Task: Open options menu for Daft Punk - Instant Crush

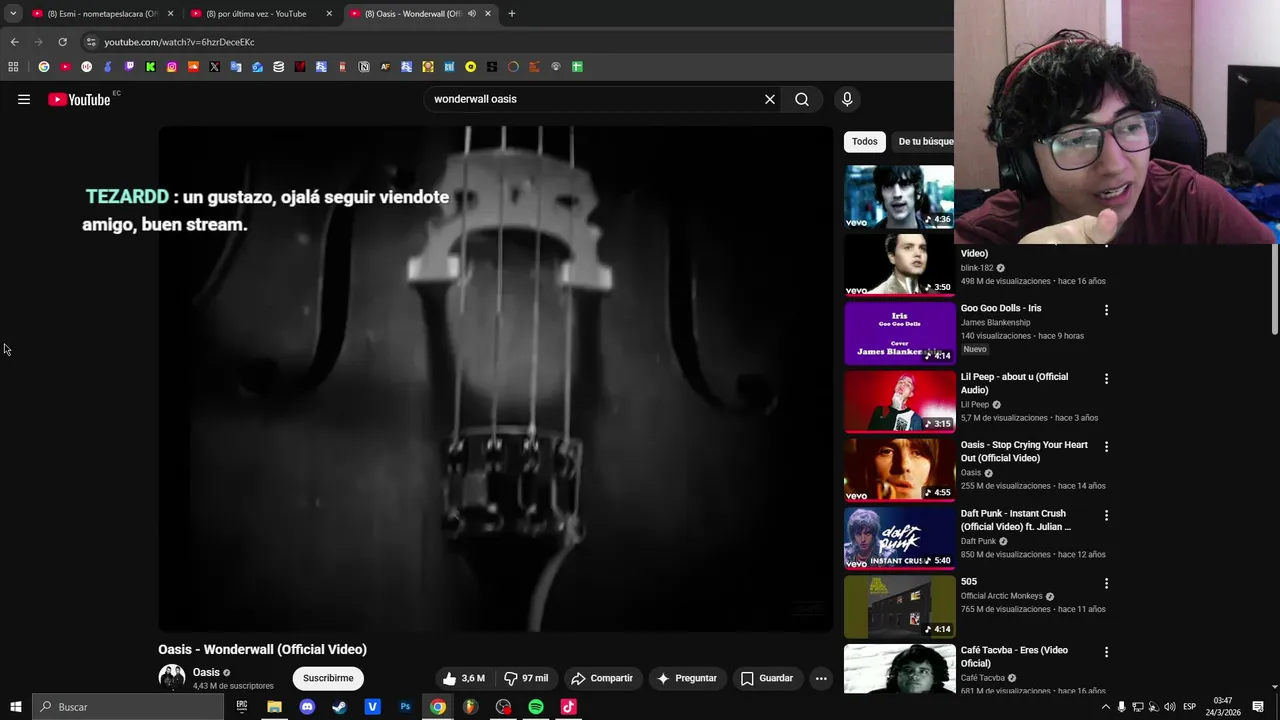Action: tap(1106, 515)
